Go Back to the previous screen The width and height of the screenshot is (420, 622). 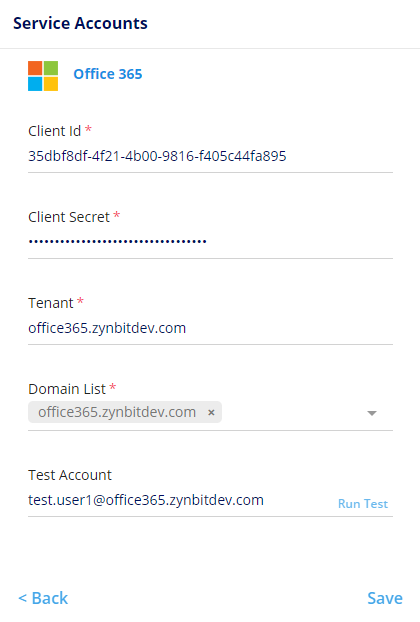(43, 598)
